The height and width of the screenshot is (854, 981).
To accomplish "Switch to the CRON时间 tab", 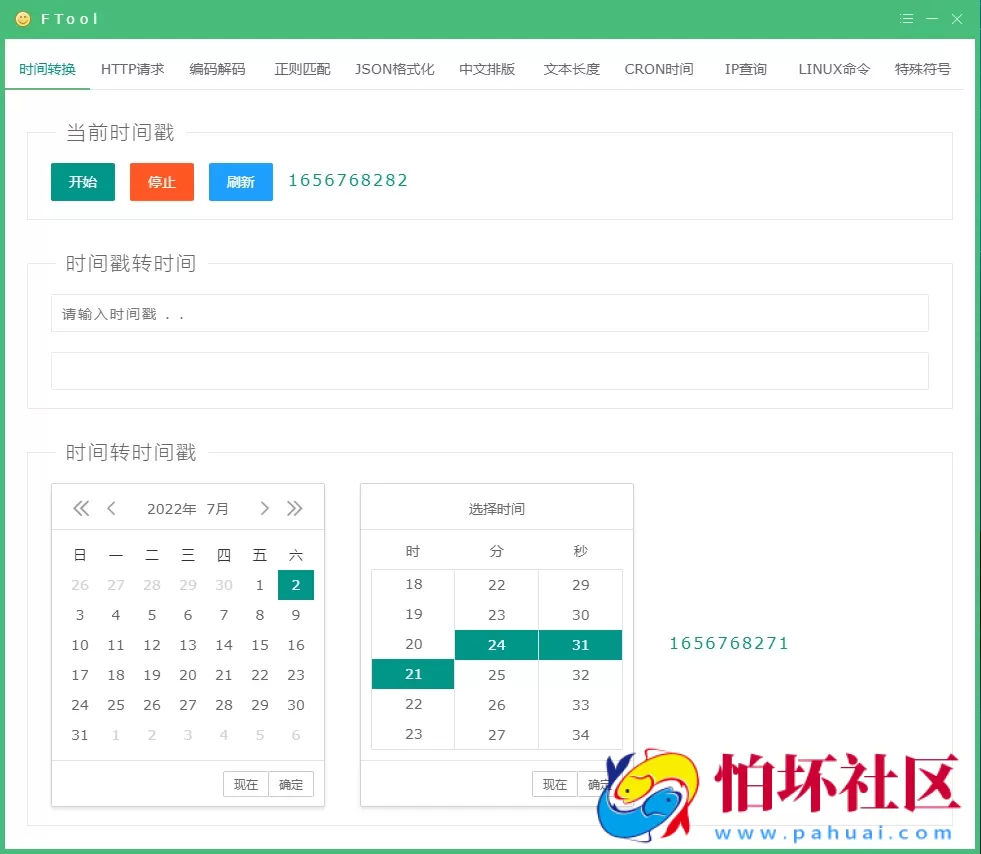I will [658, 69].
